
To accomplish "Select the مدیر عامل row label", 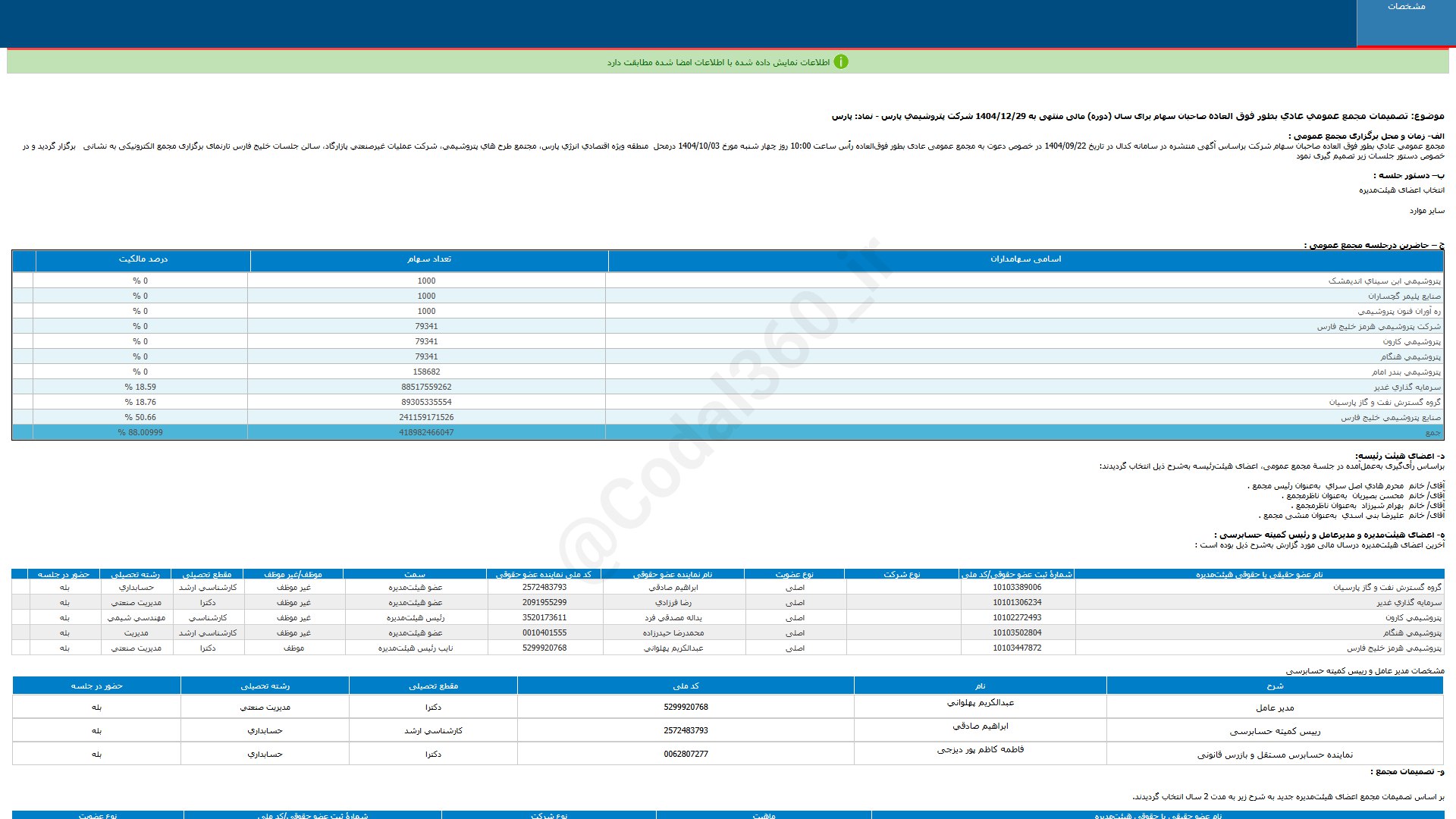I will click(x=1275, y=708).
